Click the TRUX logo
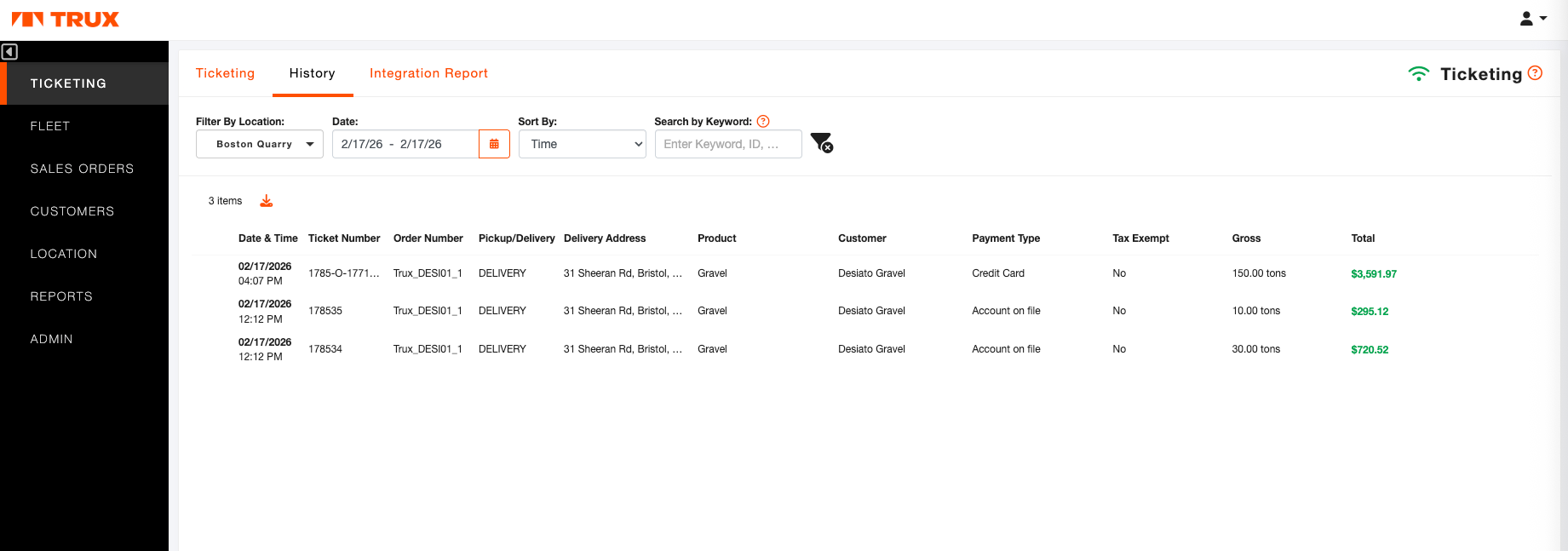This screenshot has width=1568, height=551. [66, 20]
